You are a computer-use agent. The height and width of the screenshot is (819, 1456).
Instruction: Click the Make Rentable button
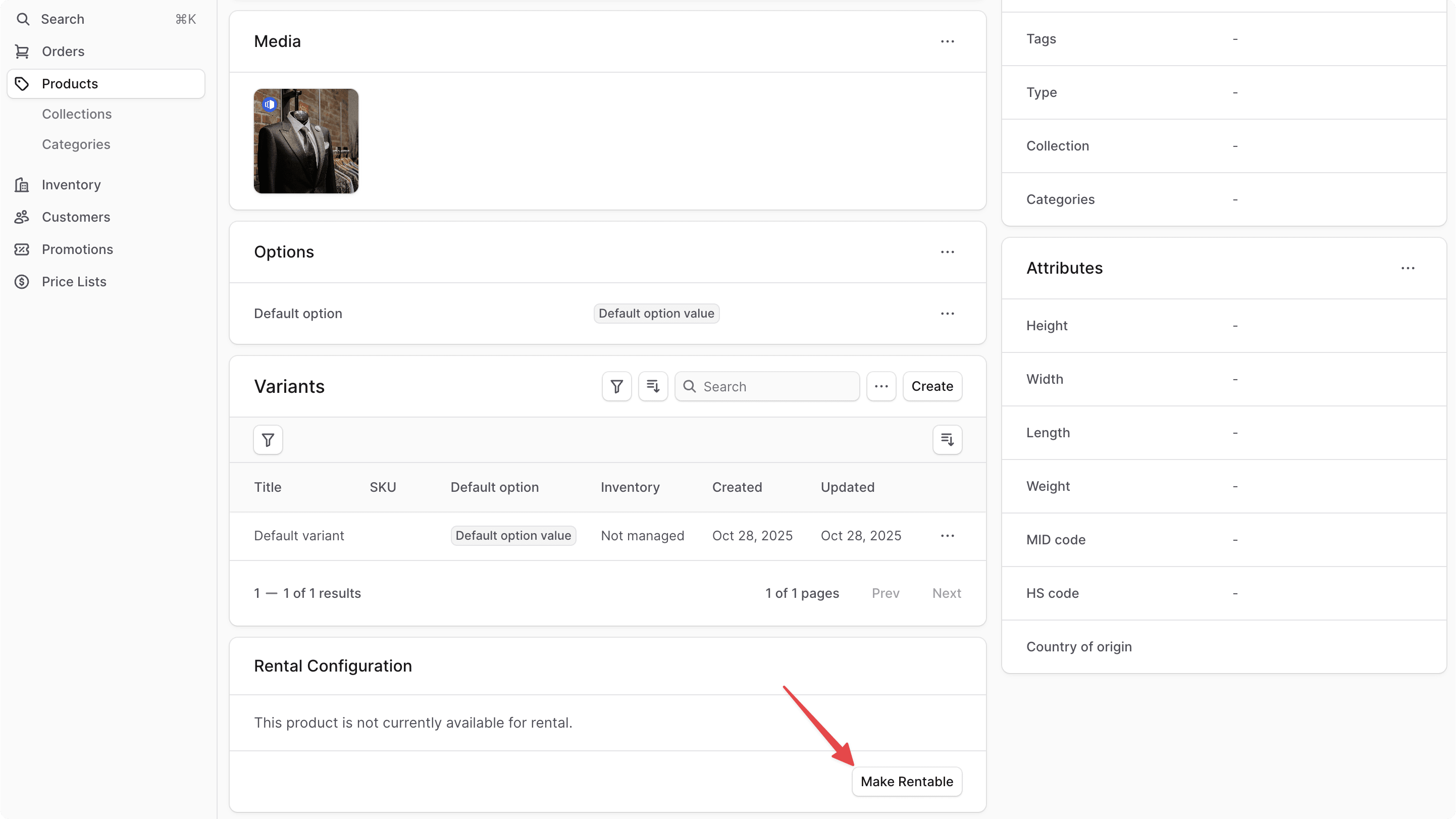[907, 781]
